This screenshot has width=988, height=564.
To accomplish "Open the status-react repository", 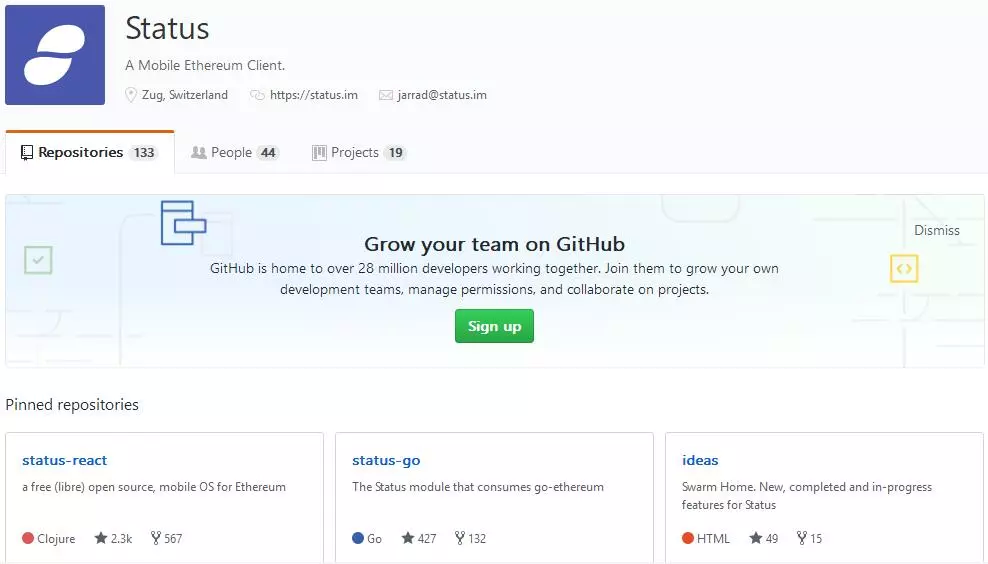I will click(64, 460).
